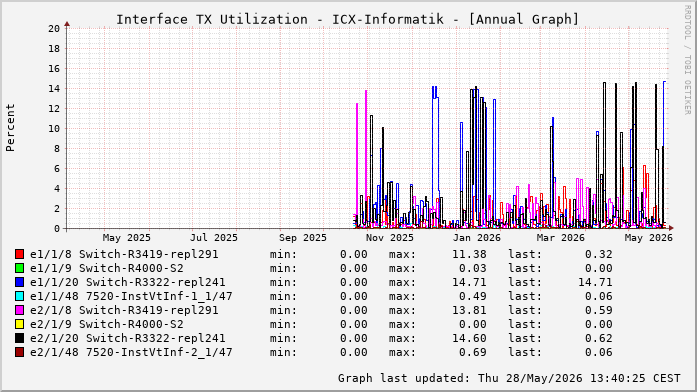Click the last value 0.32

pyautogui.click(x=599, y=254)
